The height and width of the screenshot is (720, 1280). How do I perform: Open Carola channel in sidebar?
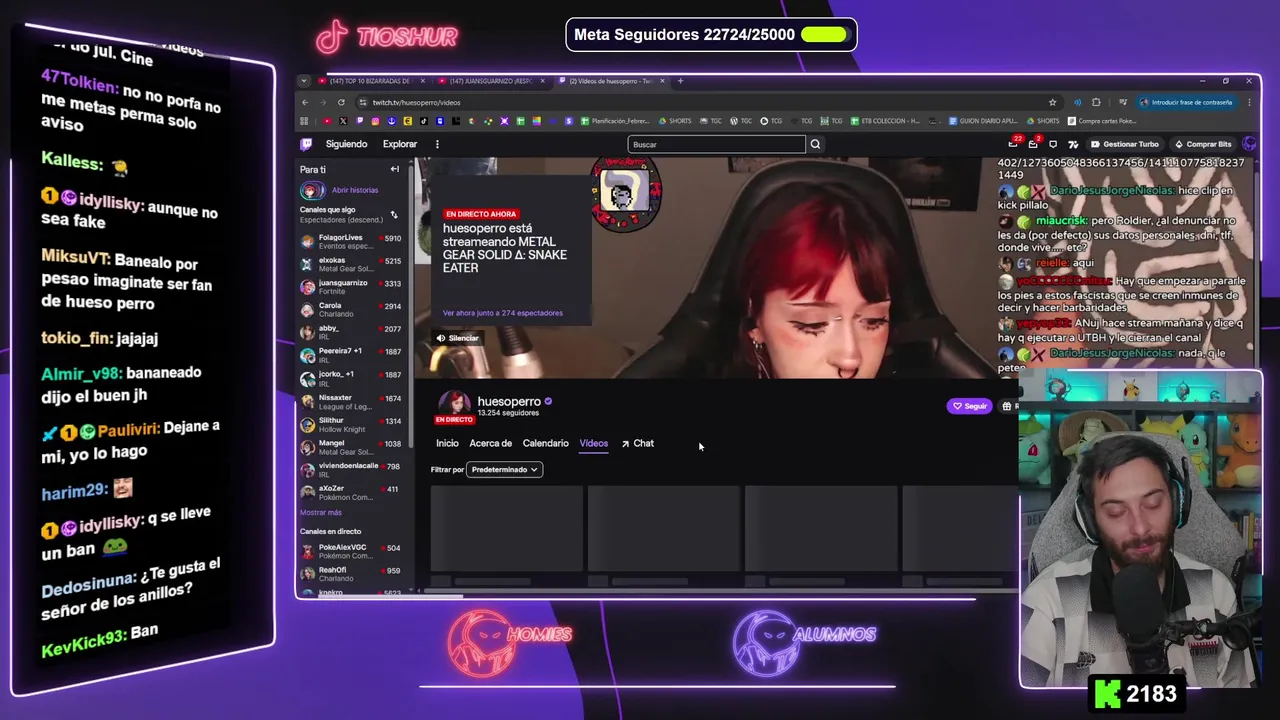[352, 309]
